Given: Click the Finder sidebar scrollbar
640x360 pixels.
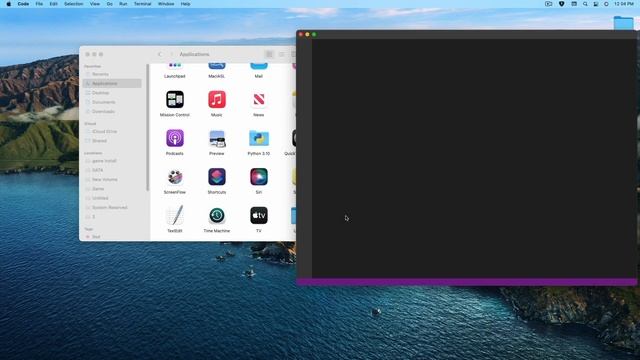Looking at the screenshot, I should point(148,127).
